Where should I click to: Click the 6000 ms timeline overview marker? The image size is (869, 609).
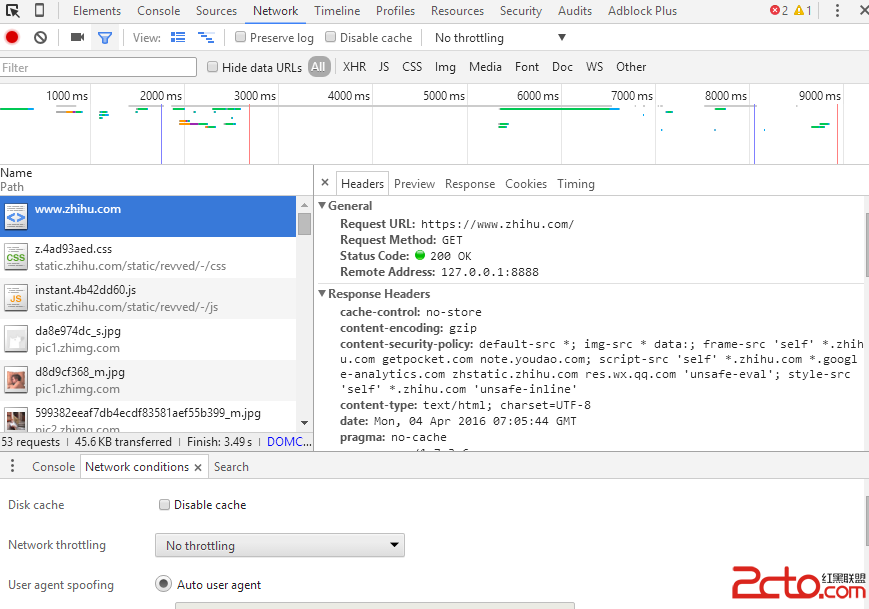pos(538,95)
